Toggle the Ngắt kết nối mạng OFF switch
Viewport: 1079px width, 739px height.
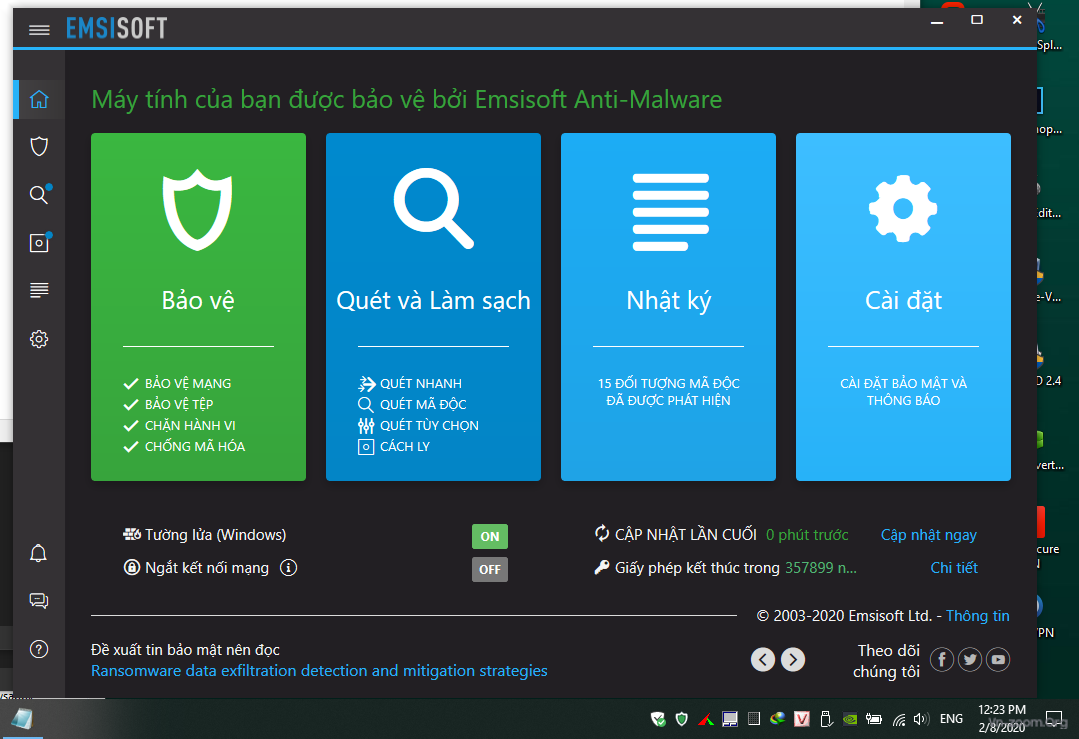click(490, 569)
